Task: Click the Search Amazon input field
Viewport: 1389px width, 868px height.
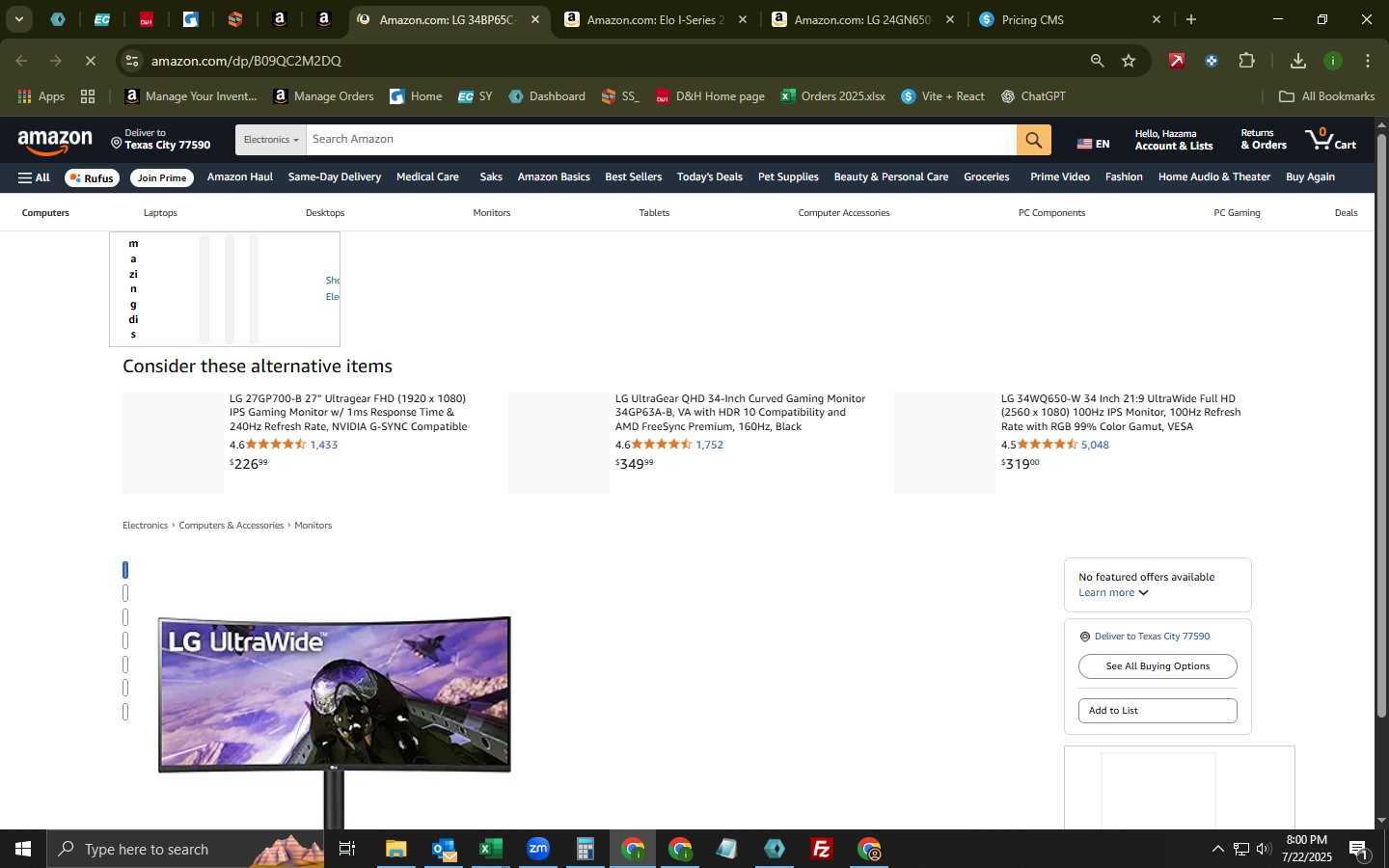Action: [x=661, y=140]
